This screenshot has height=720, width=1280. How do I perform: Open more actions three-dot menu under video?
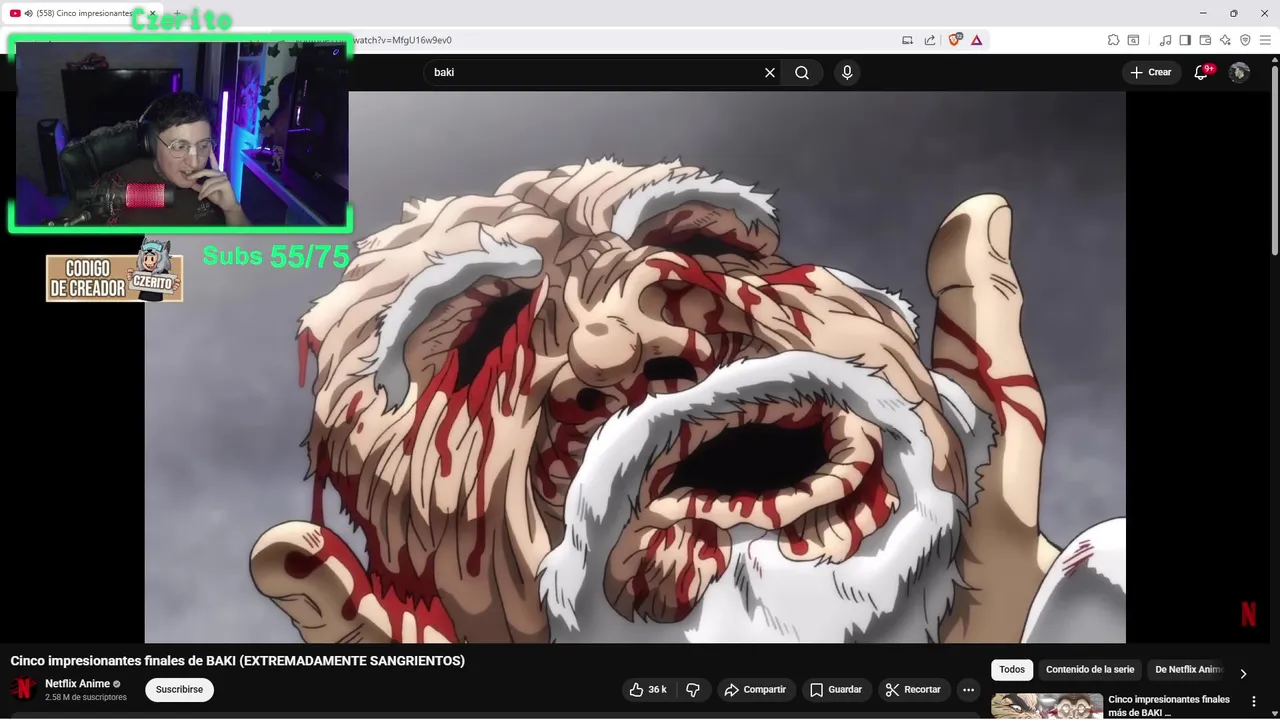pyautogui.click(x=968, y=689)
